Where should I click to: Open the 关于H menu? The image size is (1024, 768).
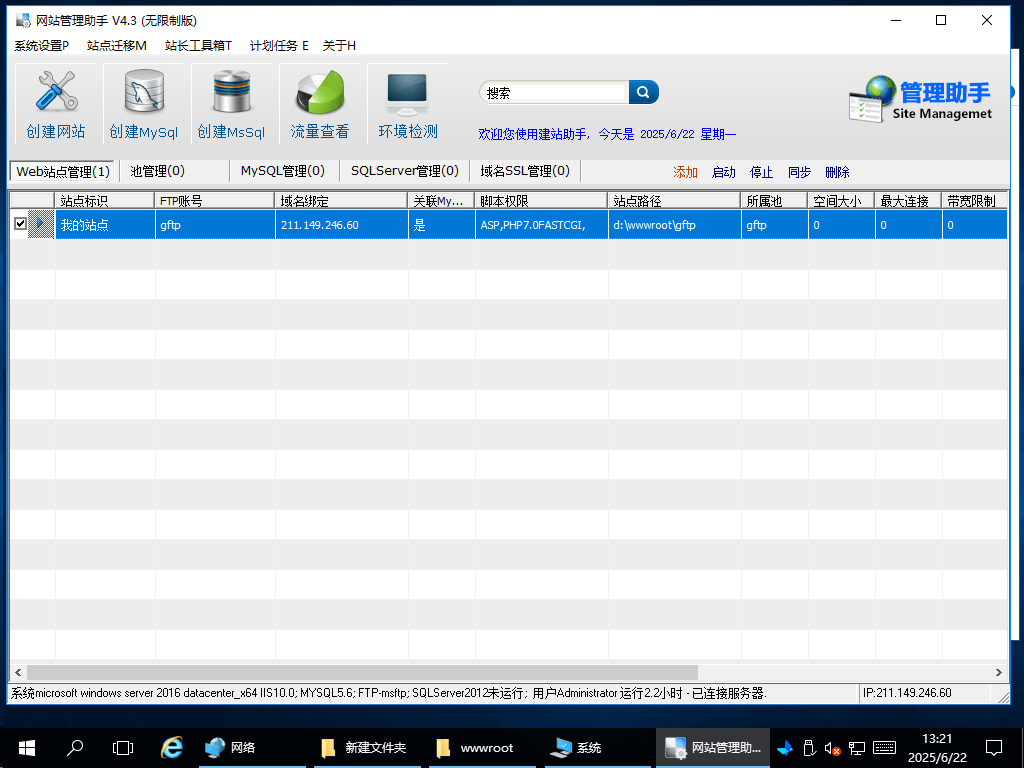[x=339, y=46]
